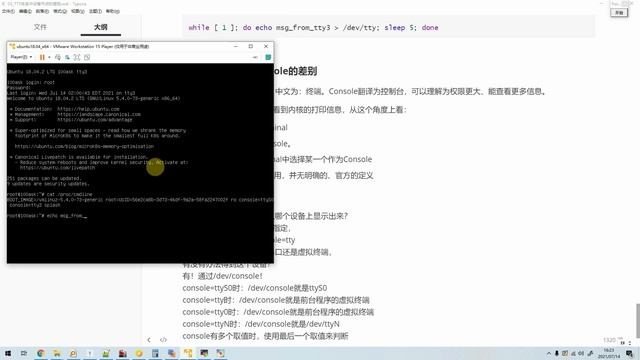The height and width of the screenshot is (360, 640).
Task: Open the Windows Start menu
Action: point(8,353)
